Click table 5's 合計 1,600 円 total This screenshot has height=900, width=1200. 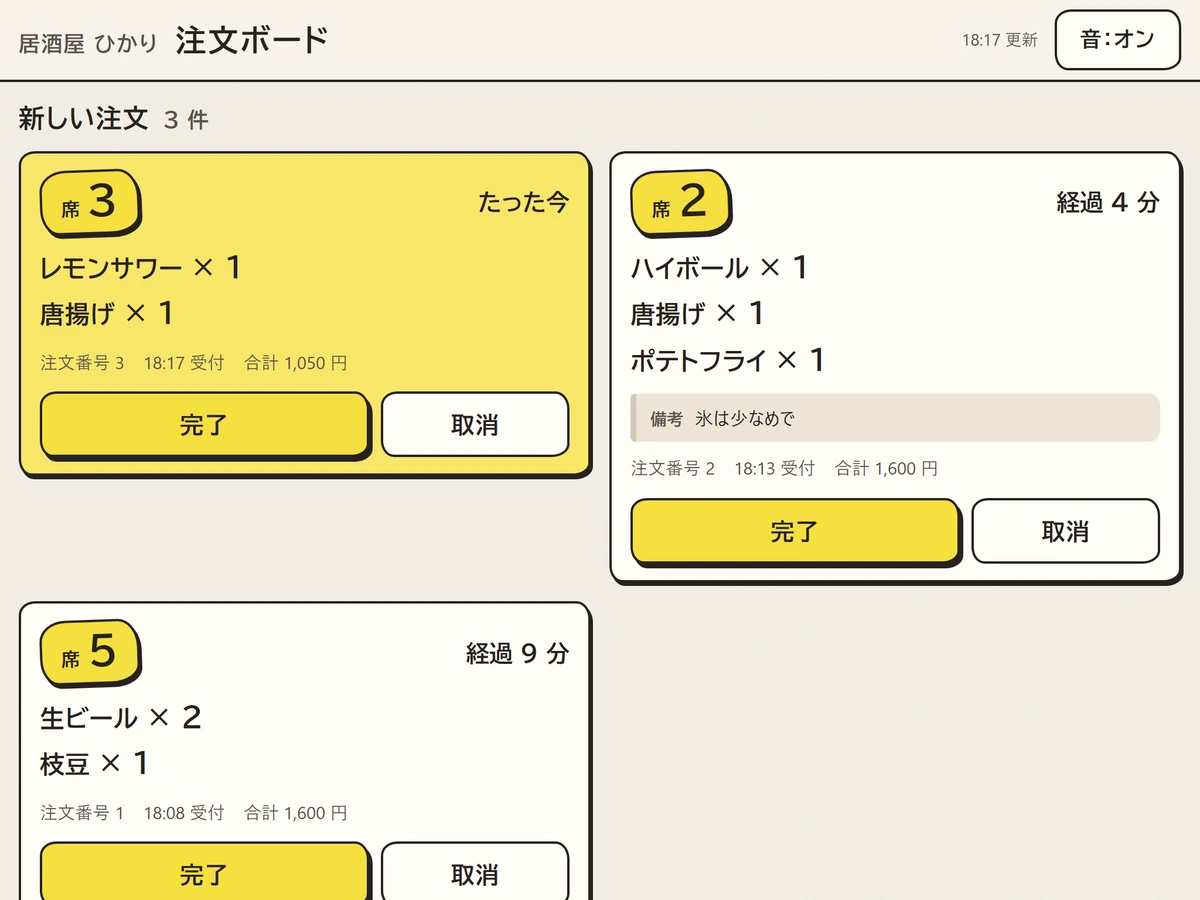click(296, 813)
